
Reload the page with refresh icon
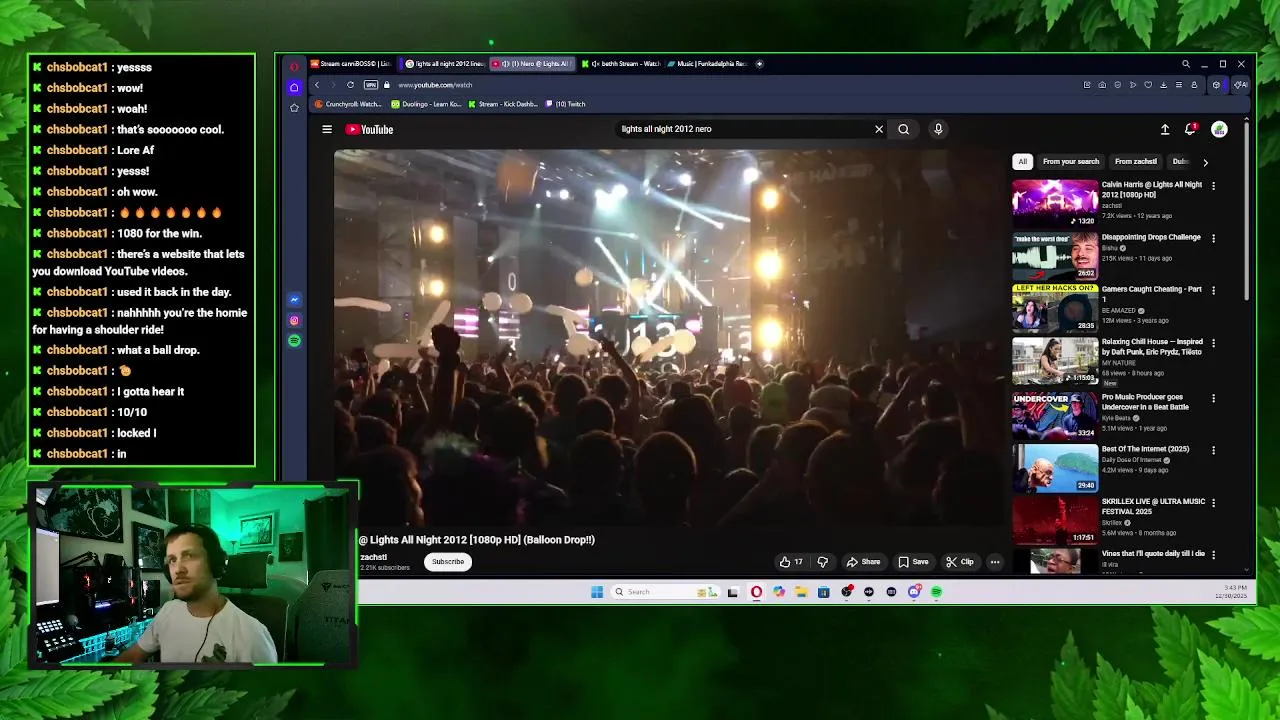[350, 85]
